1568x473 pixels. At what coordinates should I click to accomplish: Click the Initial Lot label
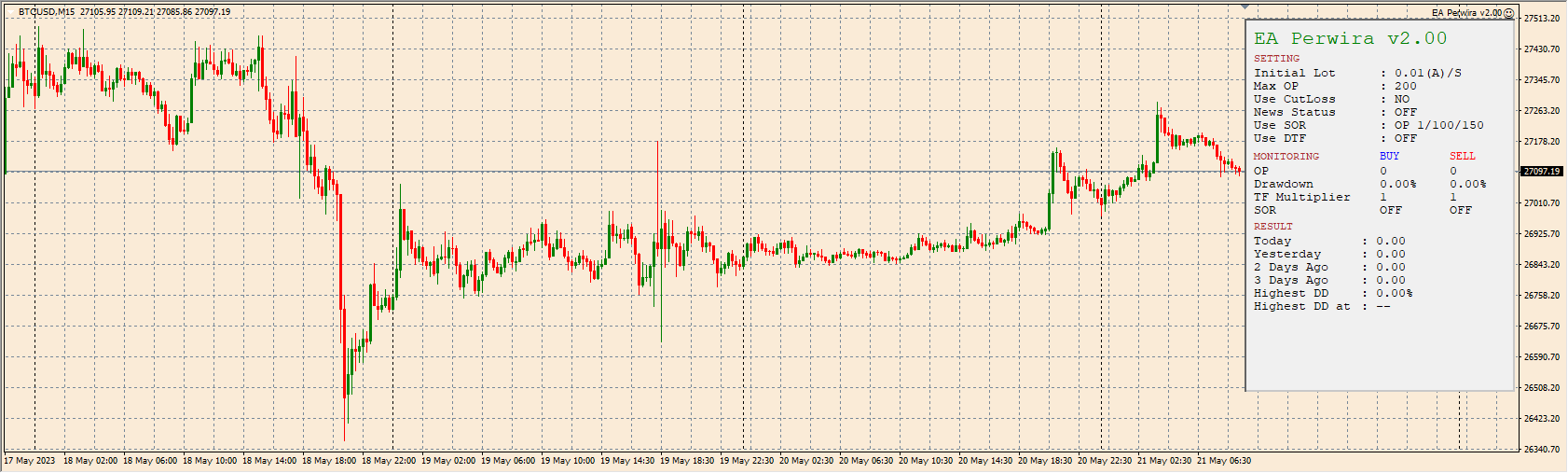click(1295, 73)
